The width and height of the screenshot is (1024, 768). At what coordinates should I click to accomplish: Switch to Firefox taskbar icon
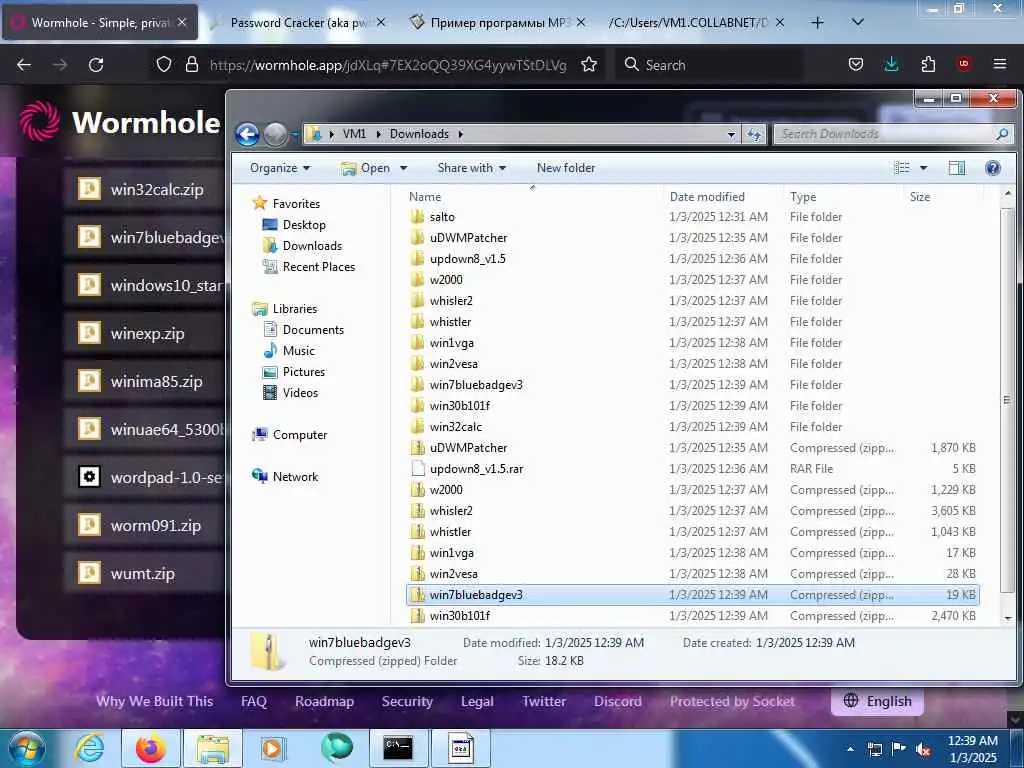tap(150, 748)
